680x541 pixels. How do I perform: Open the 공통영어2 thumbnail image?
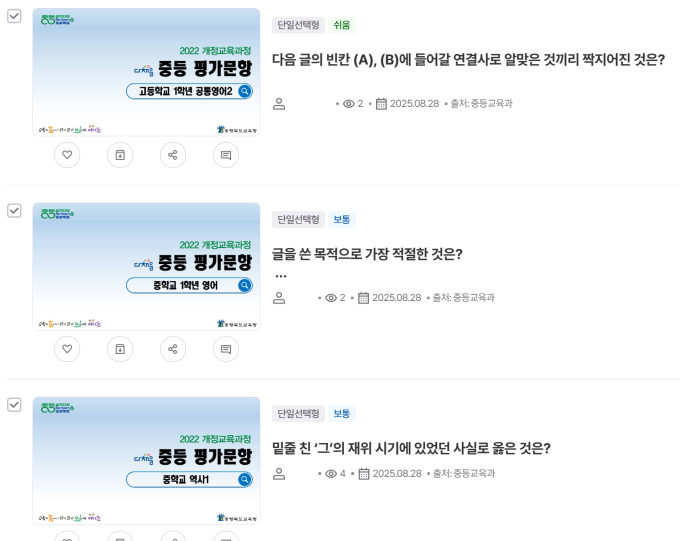(147, 72)
